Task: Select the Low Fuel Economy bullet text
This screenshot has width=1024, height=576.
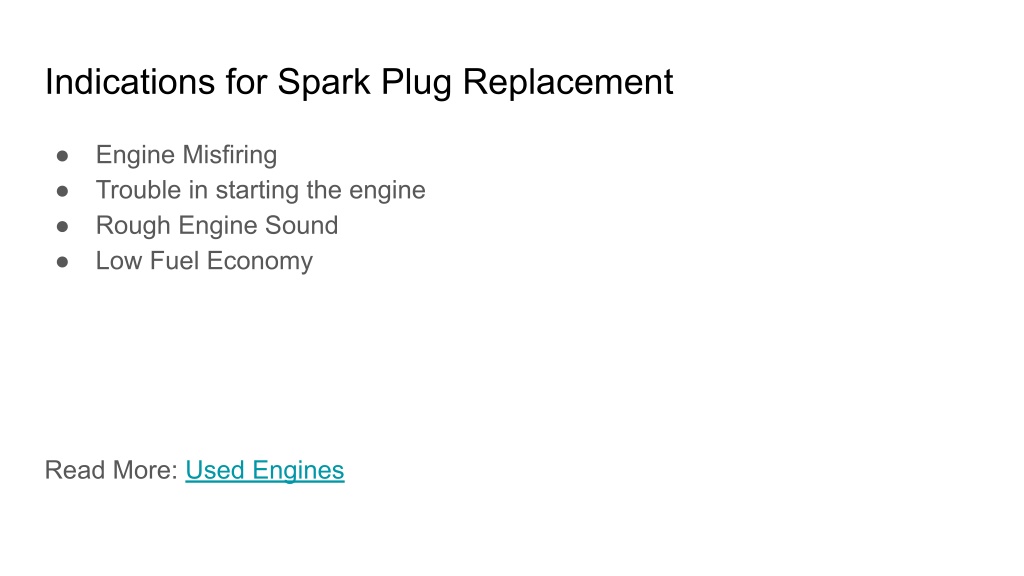Action: click(x=204, y=261)
